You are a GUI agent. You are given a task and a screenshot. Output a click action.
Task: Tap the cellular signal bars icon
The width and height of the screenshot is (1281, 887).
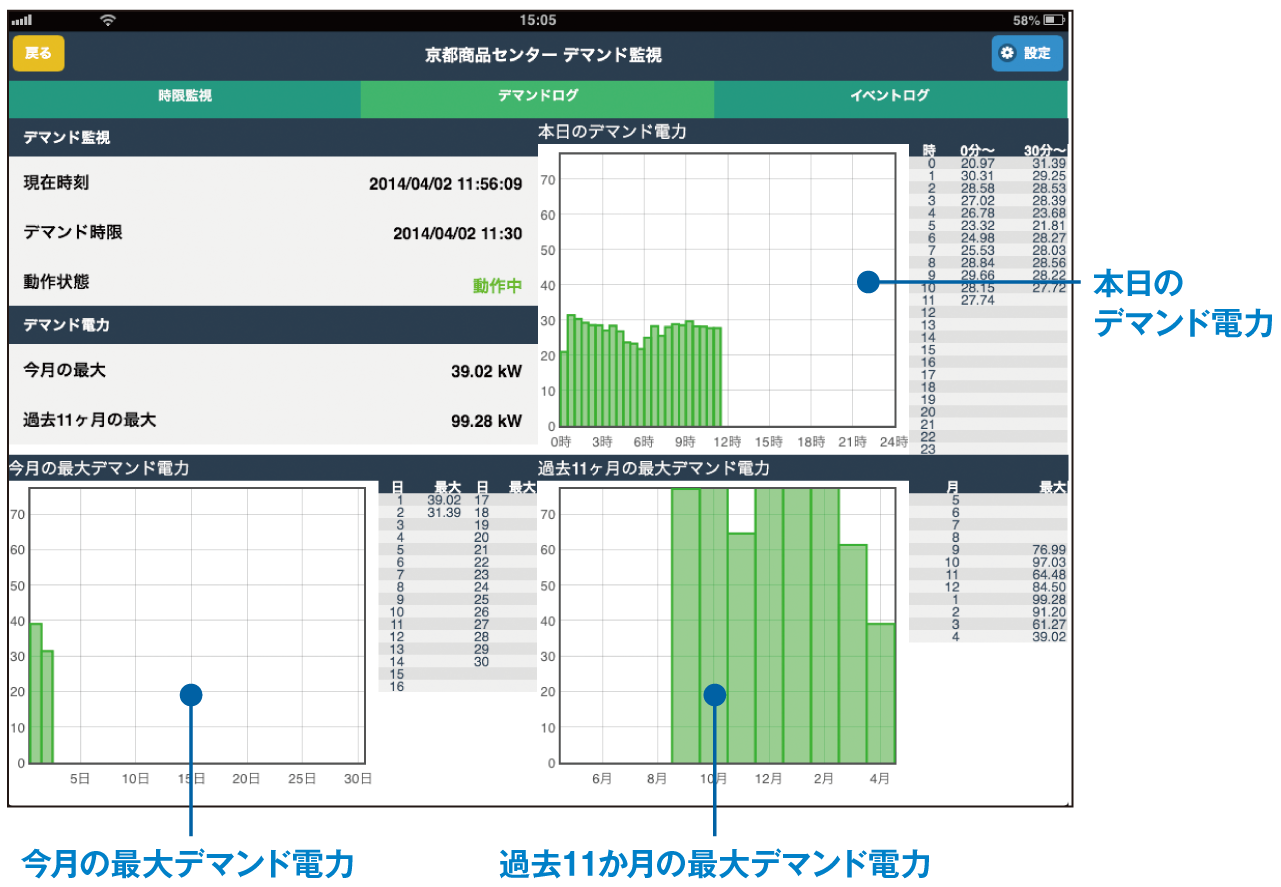(x=22, y=20)
